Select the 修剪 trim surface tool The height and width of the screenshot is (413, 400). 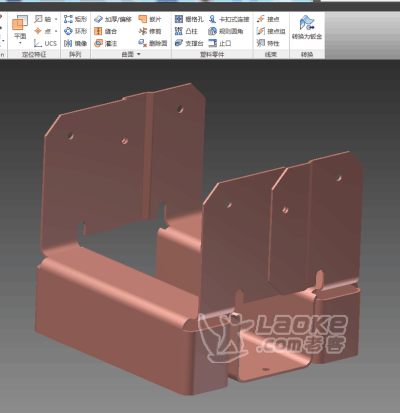[x=150, y=31]
